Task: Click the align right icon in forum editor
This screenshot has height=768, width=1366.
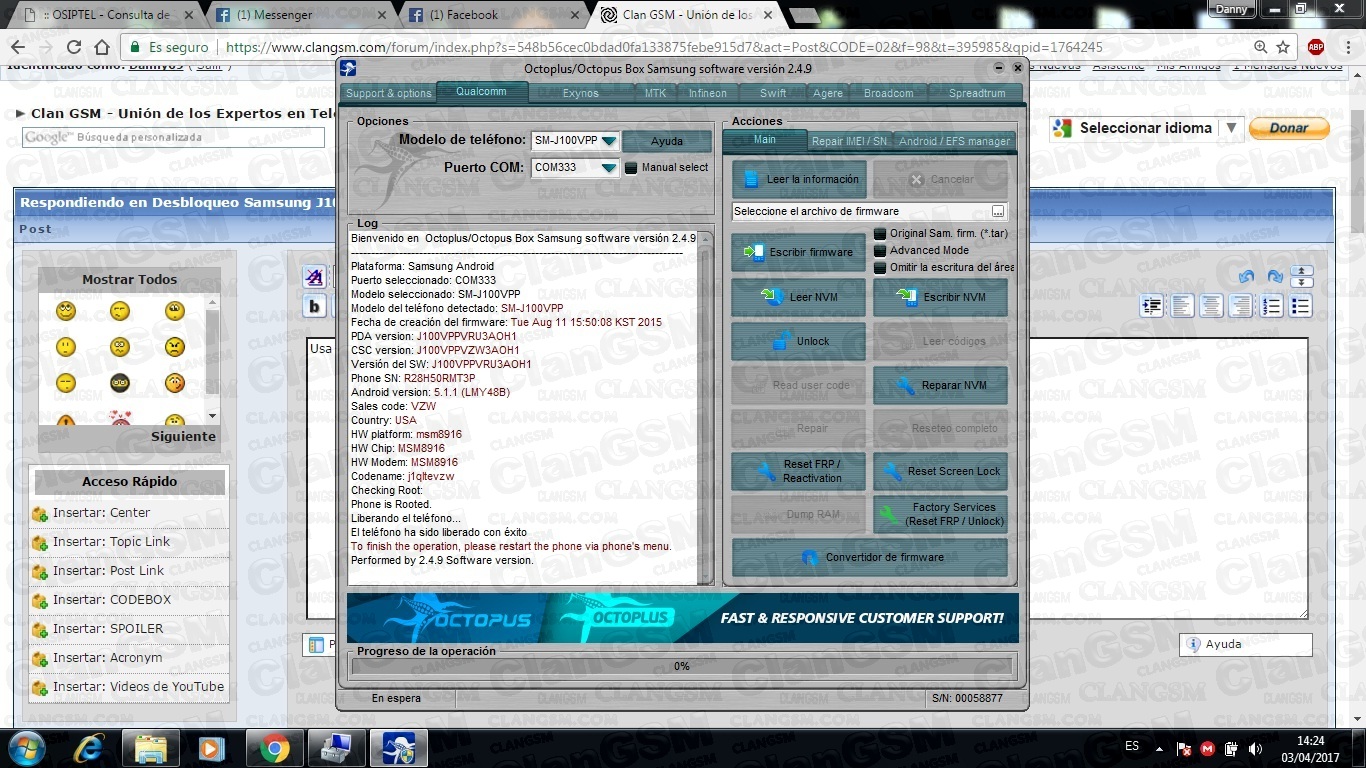Action: point(1241,306)
